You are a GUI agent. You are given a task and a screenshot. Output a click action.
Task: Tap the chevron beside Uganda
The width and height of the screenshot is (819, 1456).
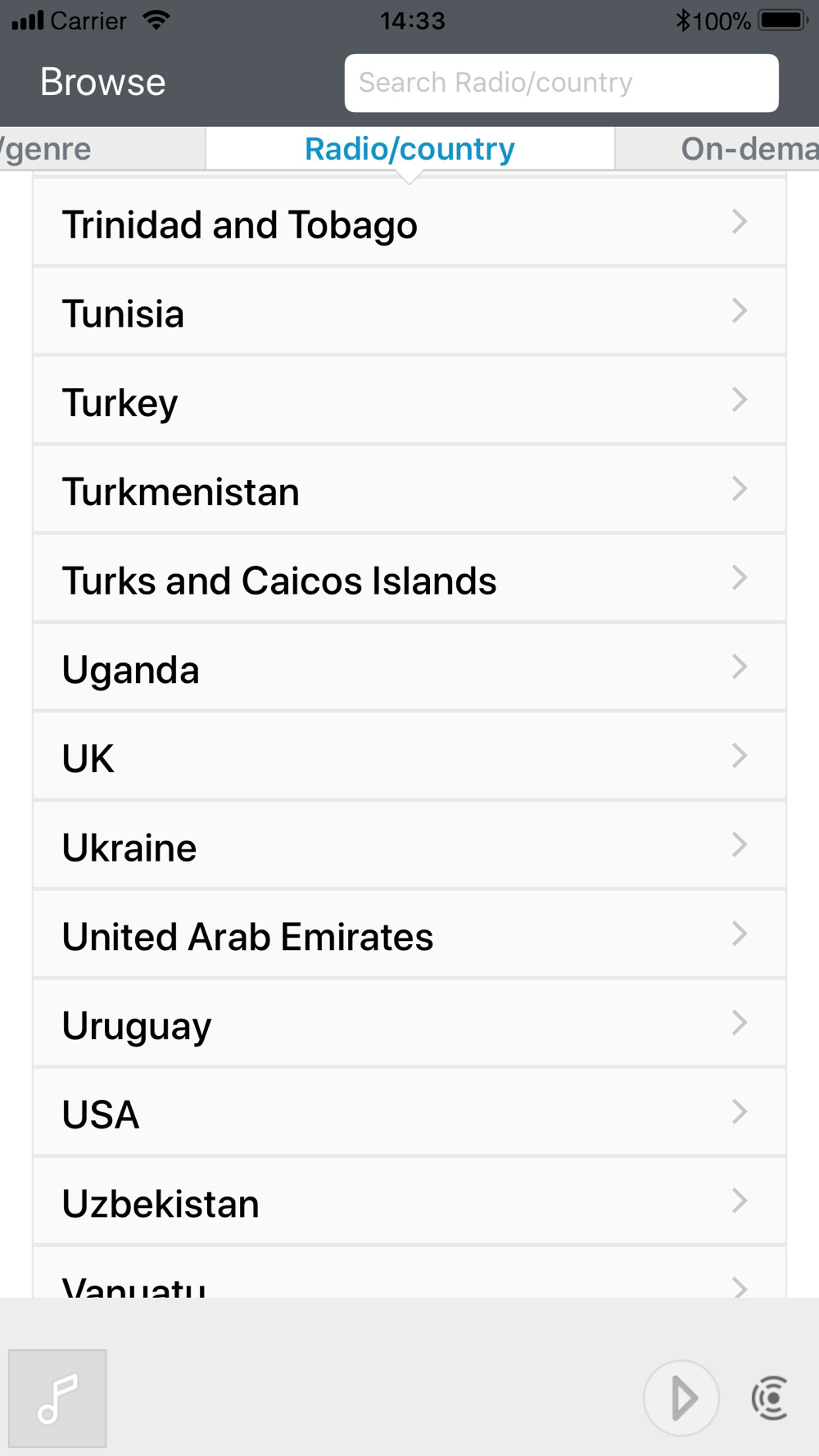click(x=740, y=667)
